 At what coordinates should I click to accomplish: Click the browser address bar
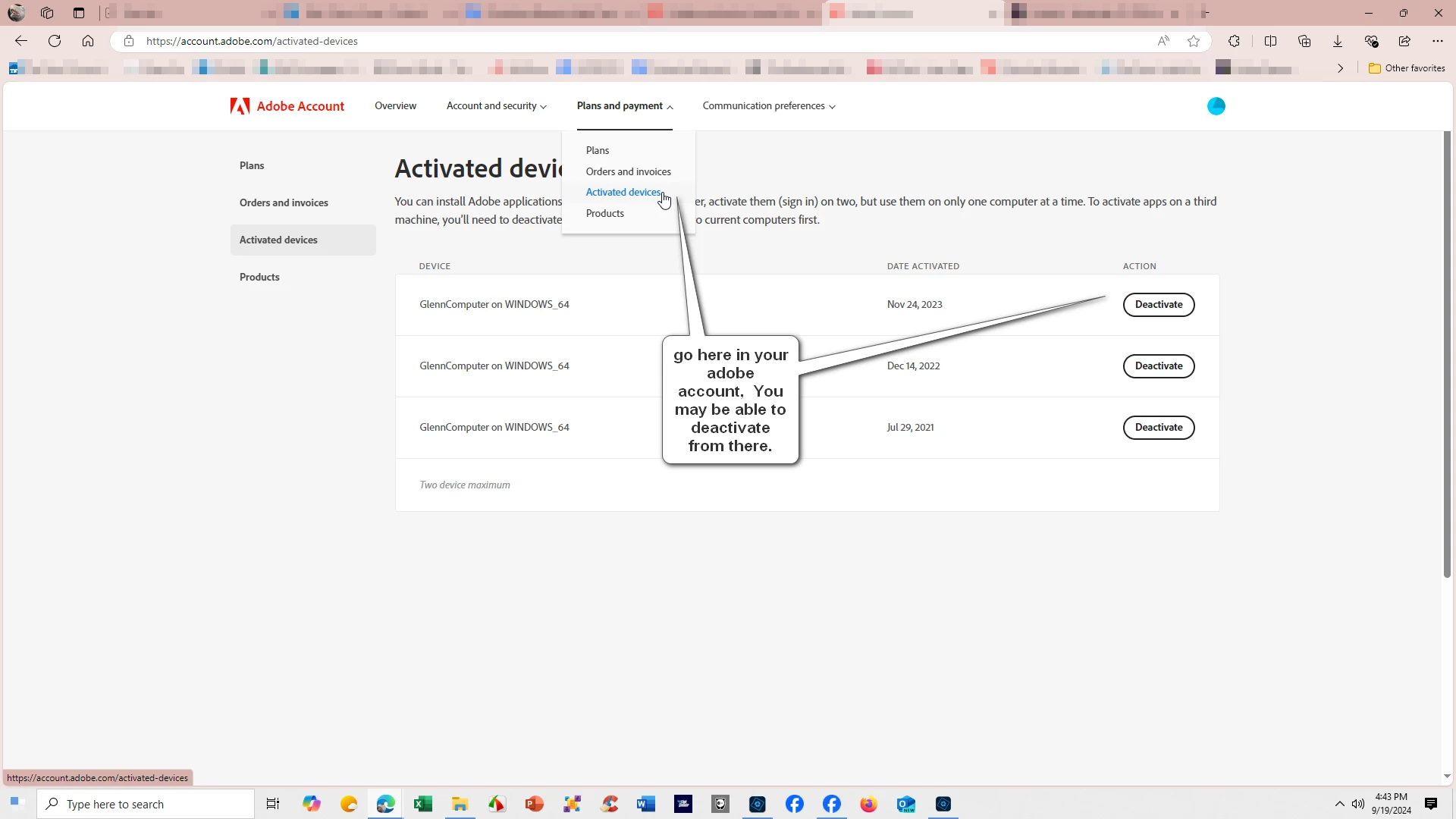607,41
